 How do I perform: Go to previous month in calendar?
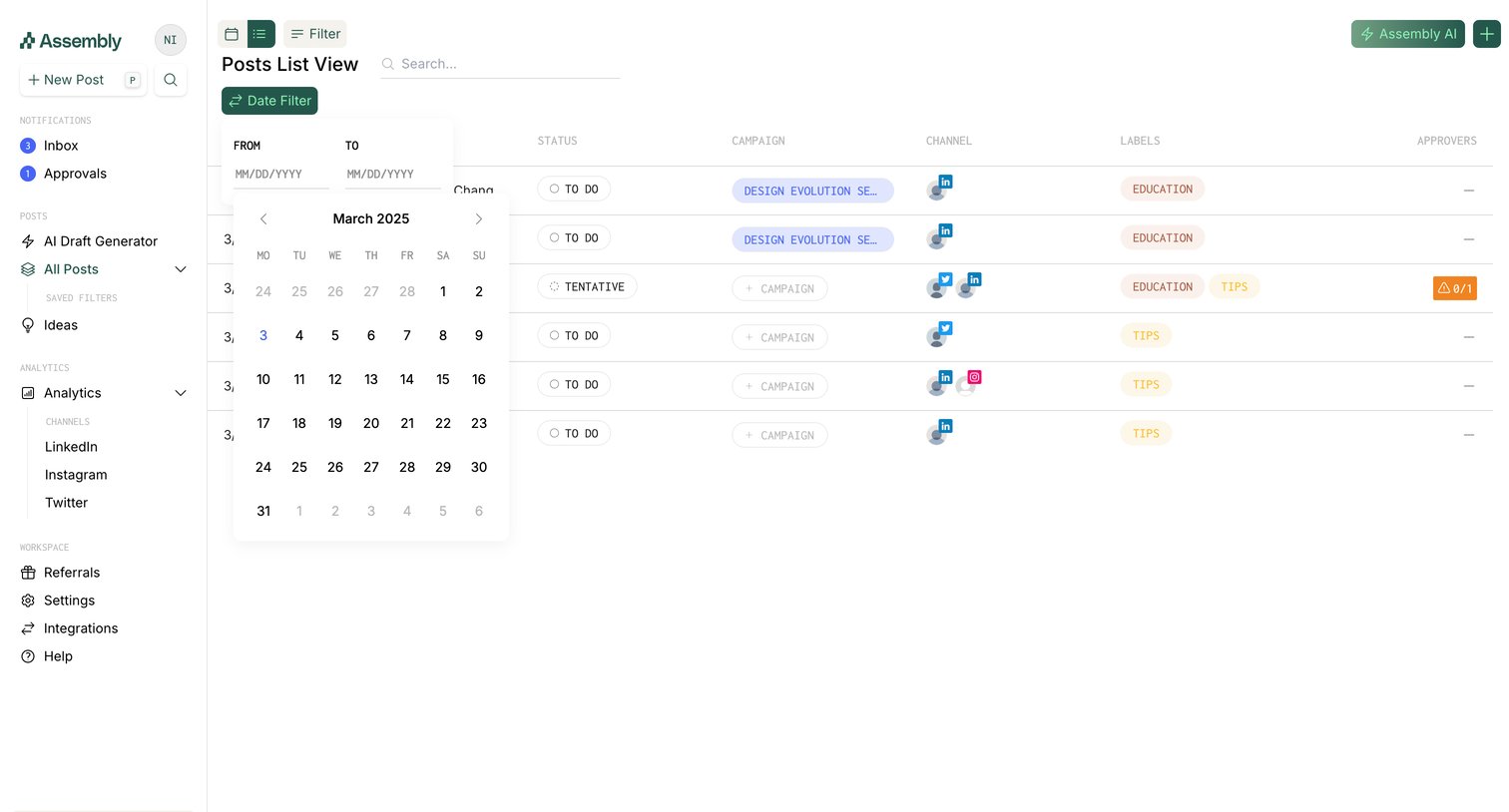pyautogui.click(x=263, y=218)
